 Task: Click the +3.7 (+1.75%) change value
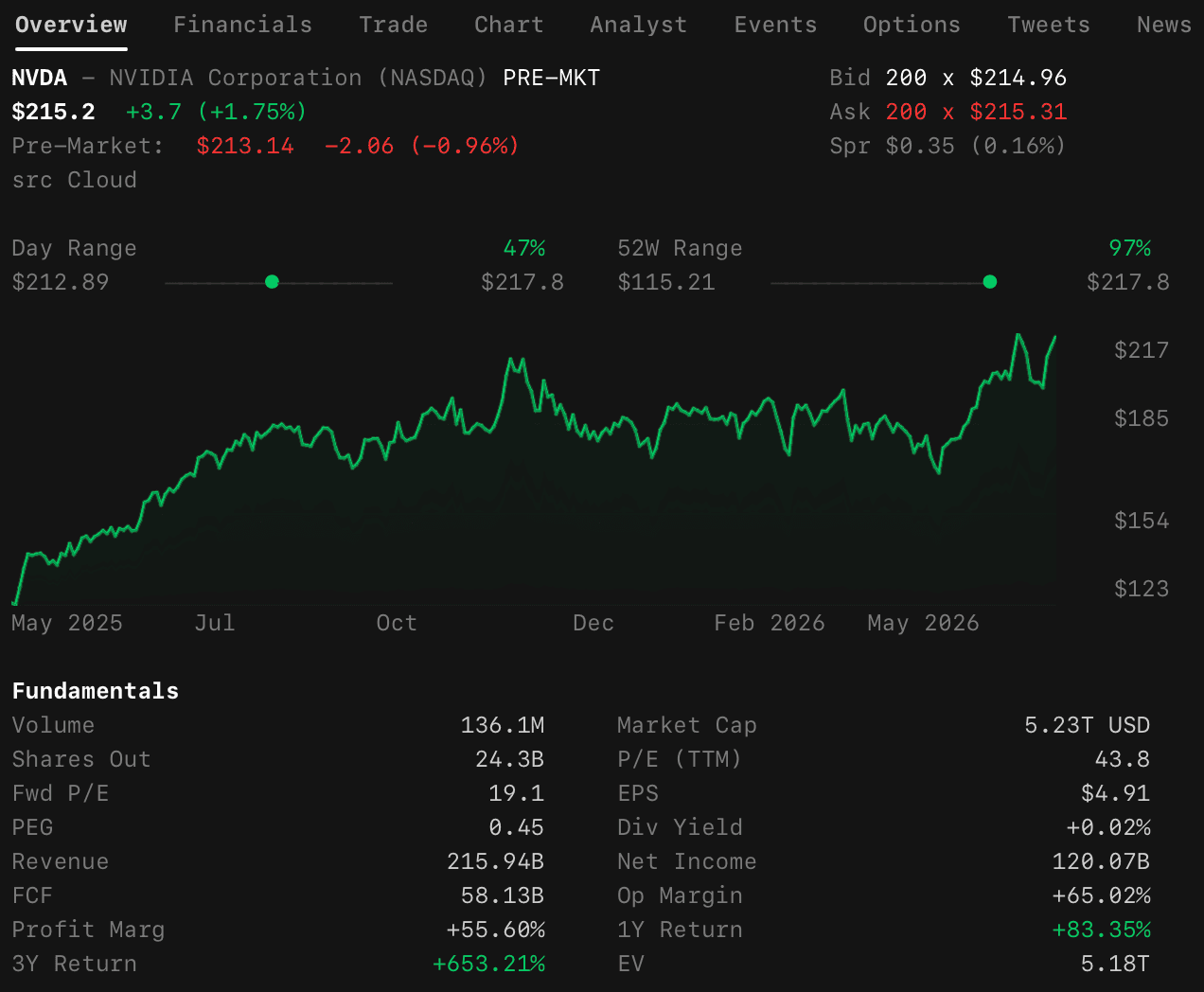tap(216, 112)
